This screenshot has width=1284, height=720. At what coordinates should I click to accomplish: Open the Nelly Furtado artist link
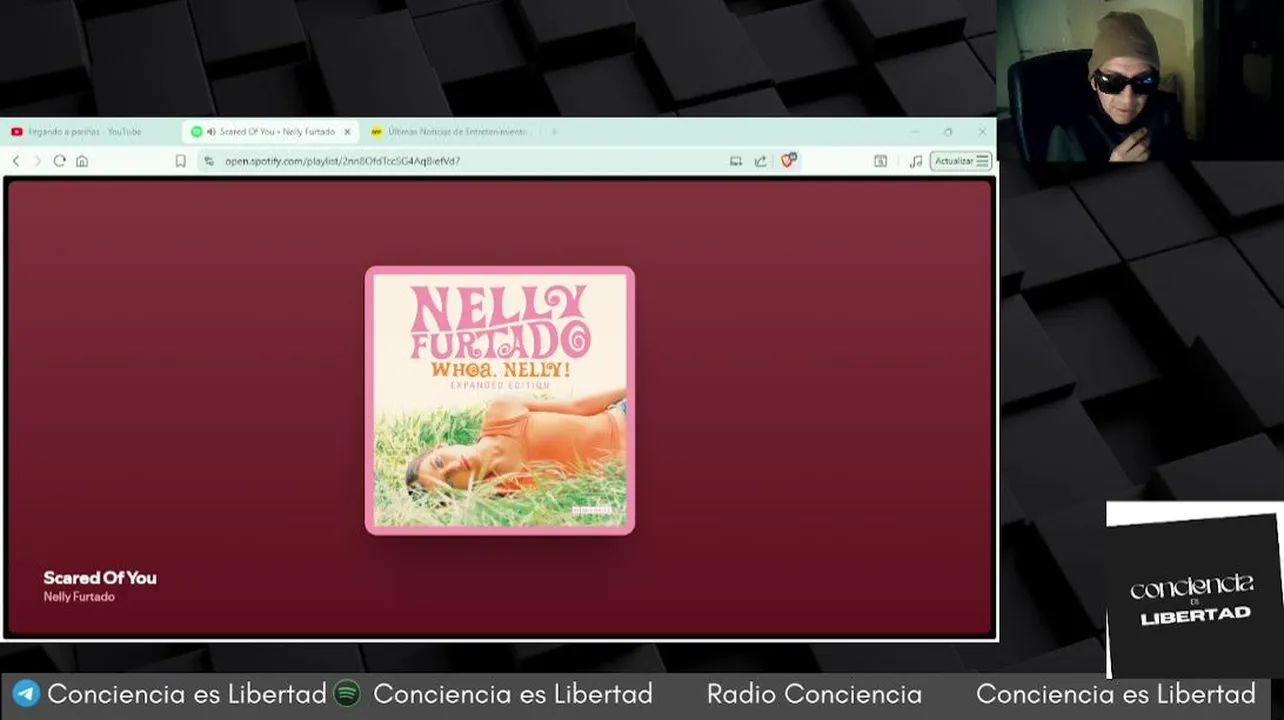pyautogui.click(x=79, y=597)
